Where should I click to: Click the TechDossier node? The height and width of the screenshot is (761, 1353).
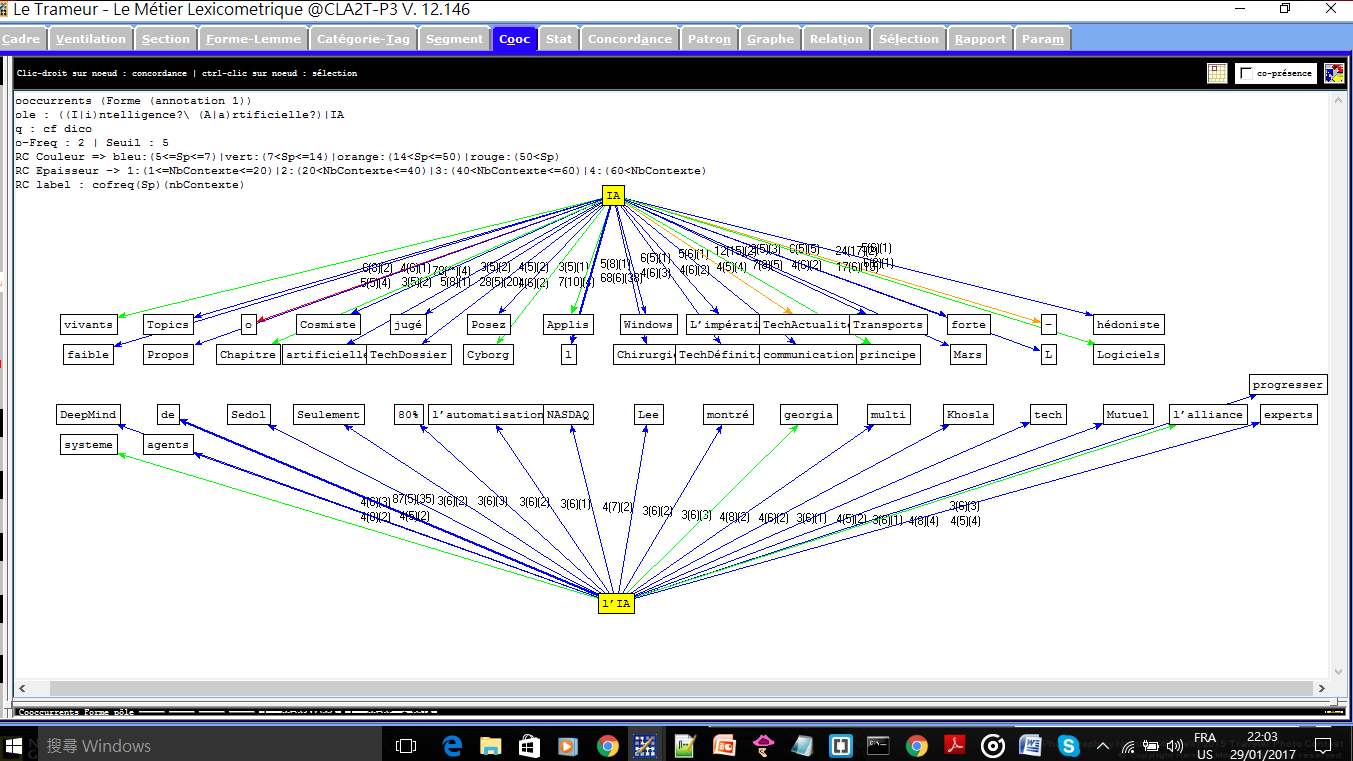pyautogui.click(x=408, y=355)
